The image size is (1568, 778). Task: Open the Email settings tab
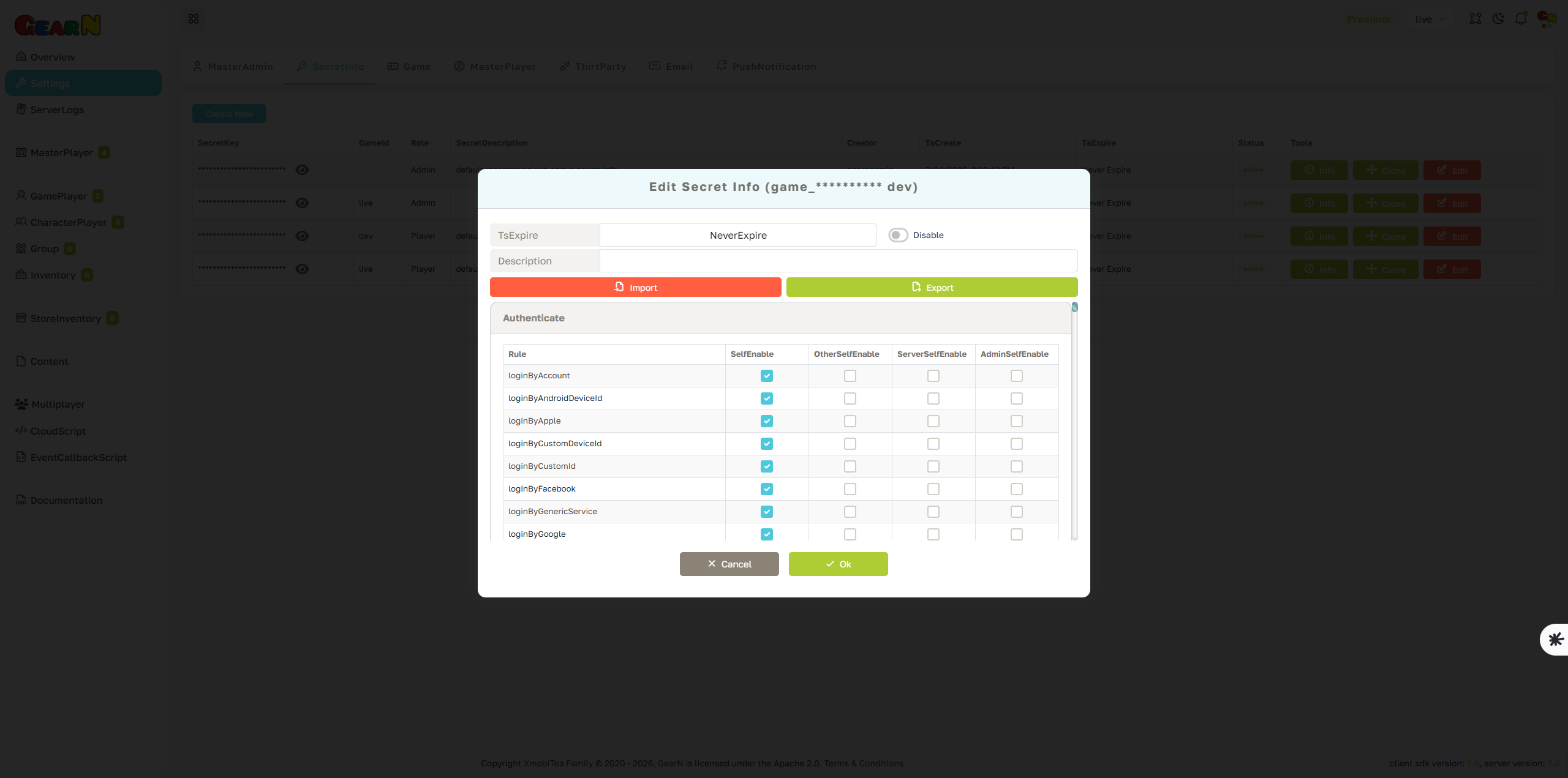click(x=671, y=66)
